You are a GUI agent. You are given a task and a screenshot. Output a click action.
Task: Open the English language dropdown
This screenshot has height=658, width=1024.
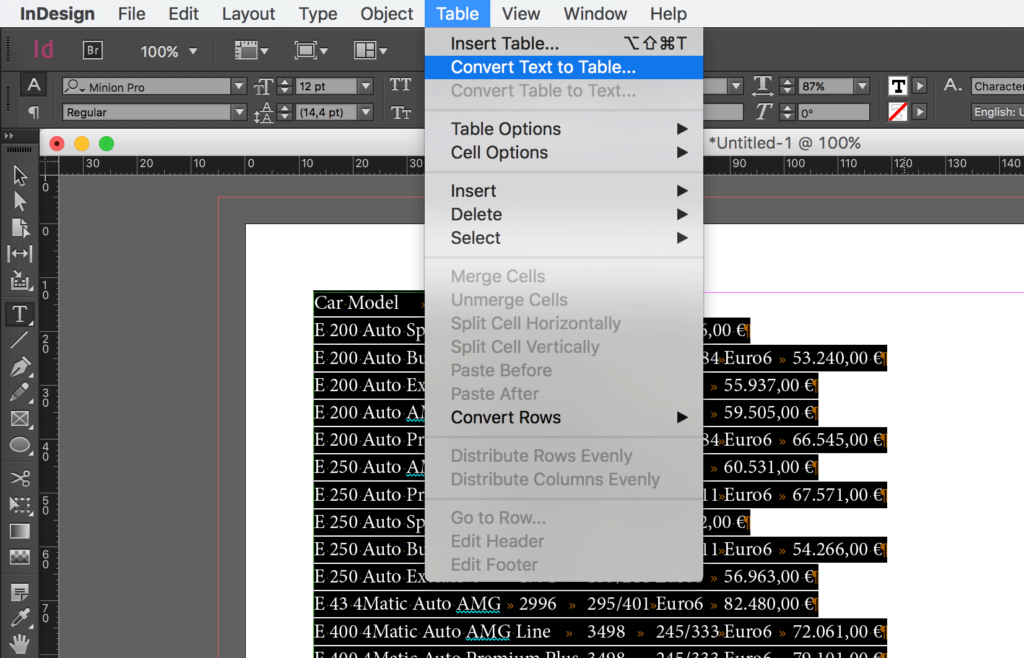pyautogui.click(x=997, y=112)
